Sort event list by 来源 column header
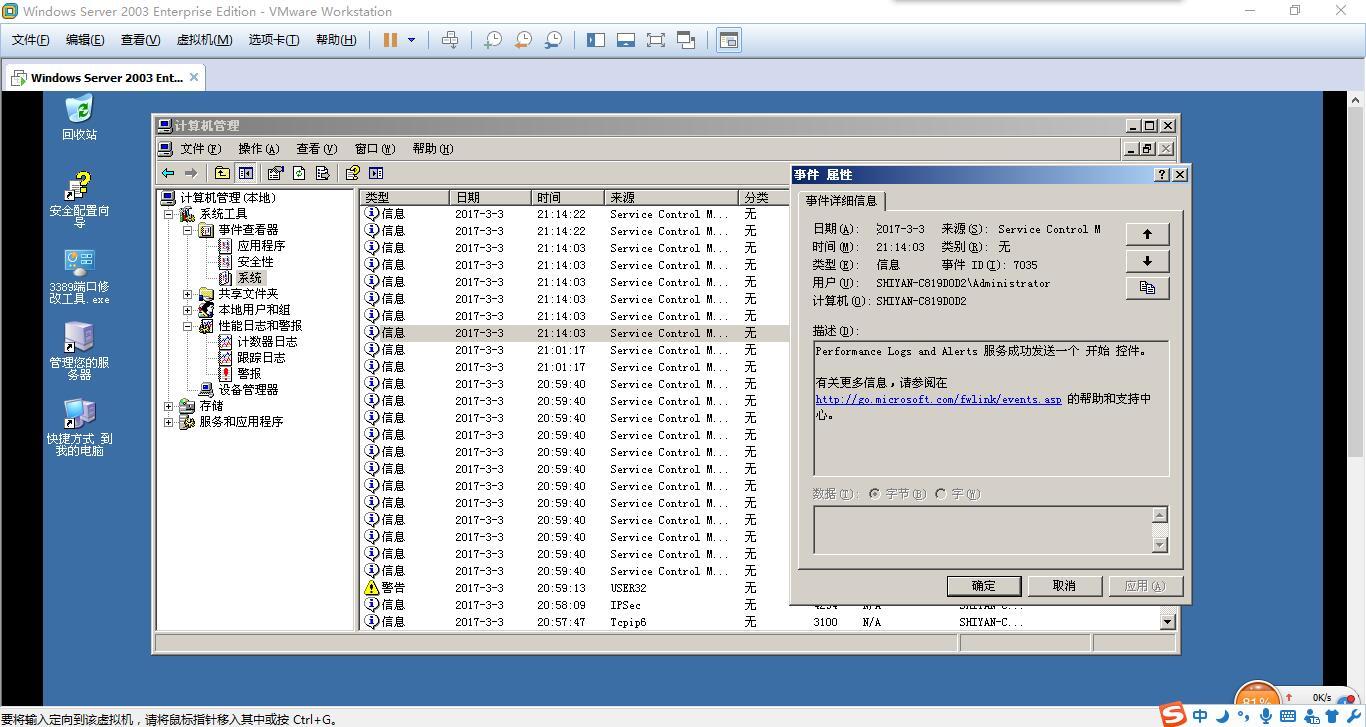The image size is (1366, 727). [x=671, y=197]
